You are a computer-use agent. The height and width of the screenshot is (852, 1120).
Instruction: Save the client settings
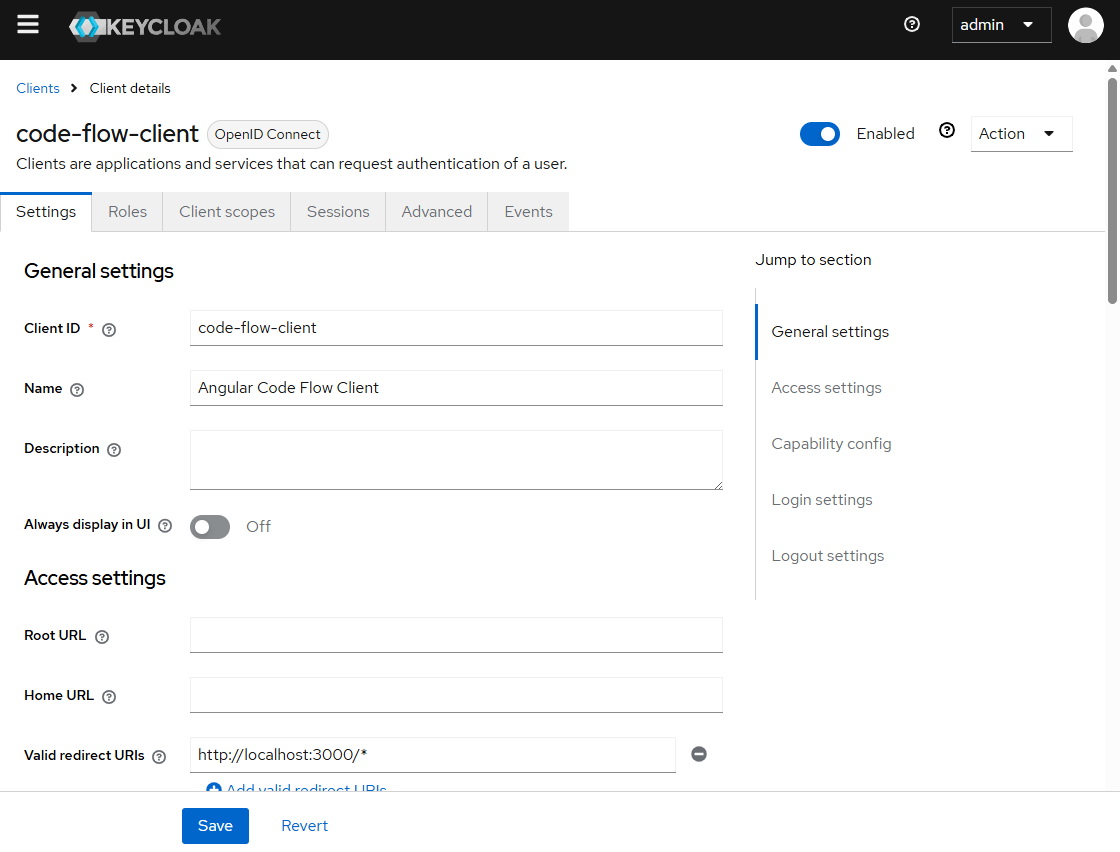215,826
